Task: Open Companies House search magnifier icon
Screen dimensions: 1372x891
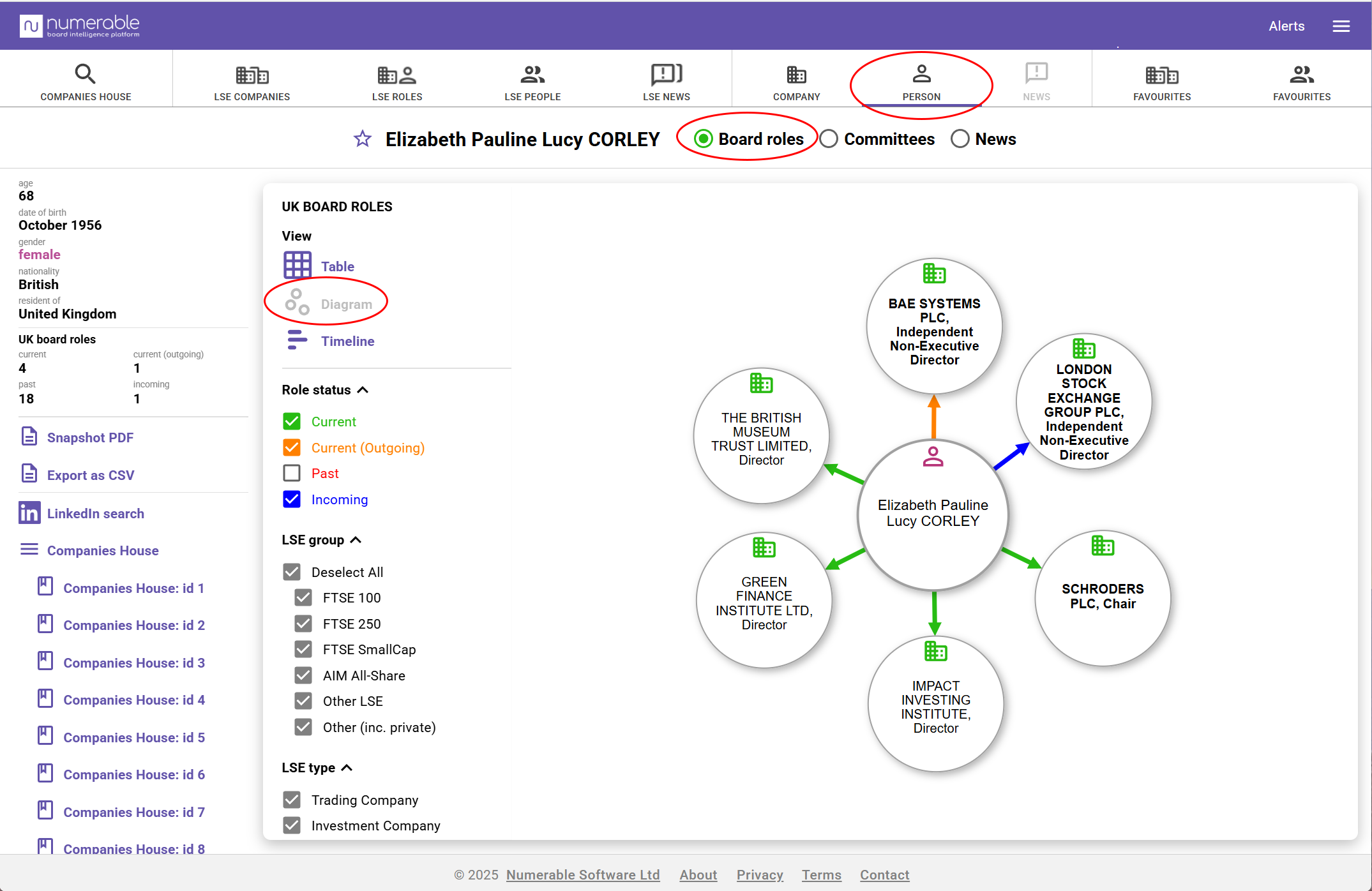Action: pyautogui.click(x=86, y=74)
